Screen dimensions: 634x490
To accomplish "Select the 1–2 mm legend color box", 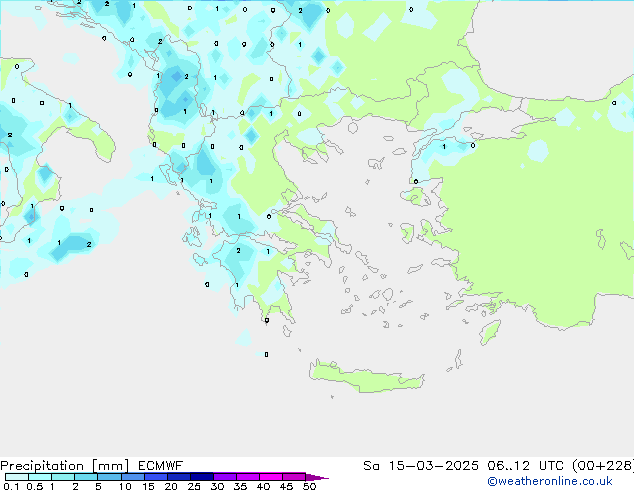I will pos(63,477).
